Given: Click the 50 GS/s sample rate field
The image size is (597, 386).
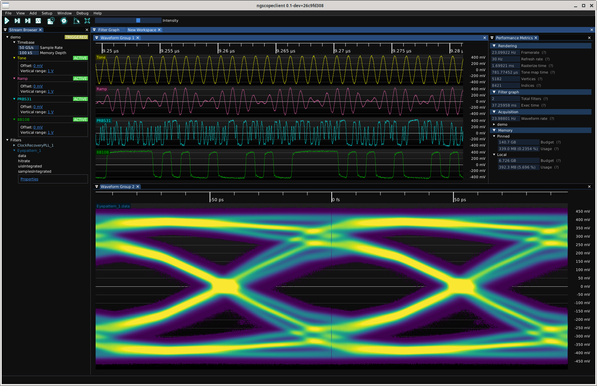Looking at the screenshot, I should point(28,48).
